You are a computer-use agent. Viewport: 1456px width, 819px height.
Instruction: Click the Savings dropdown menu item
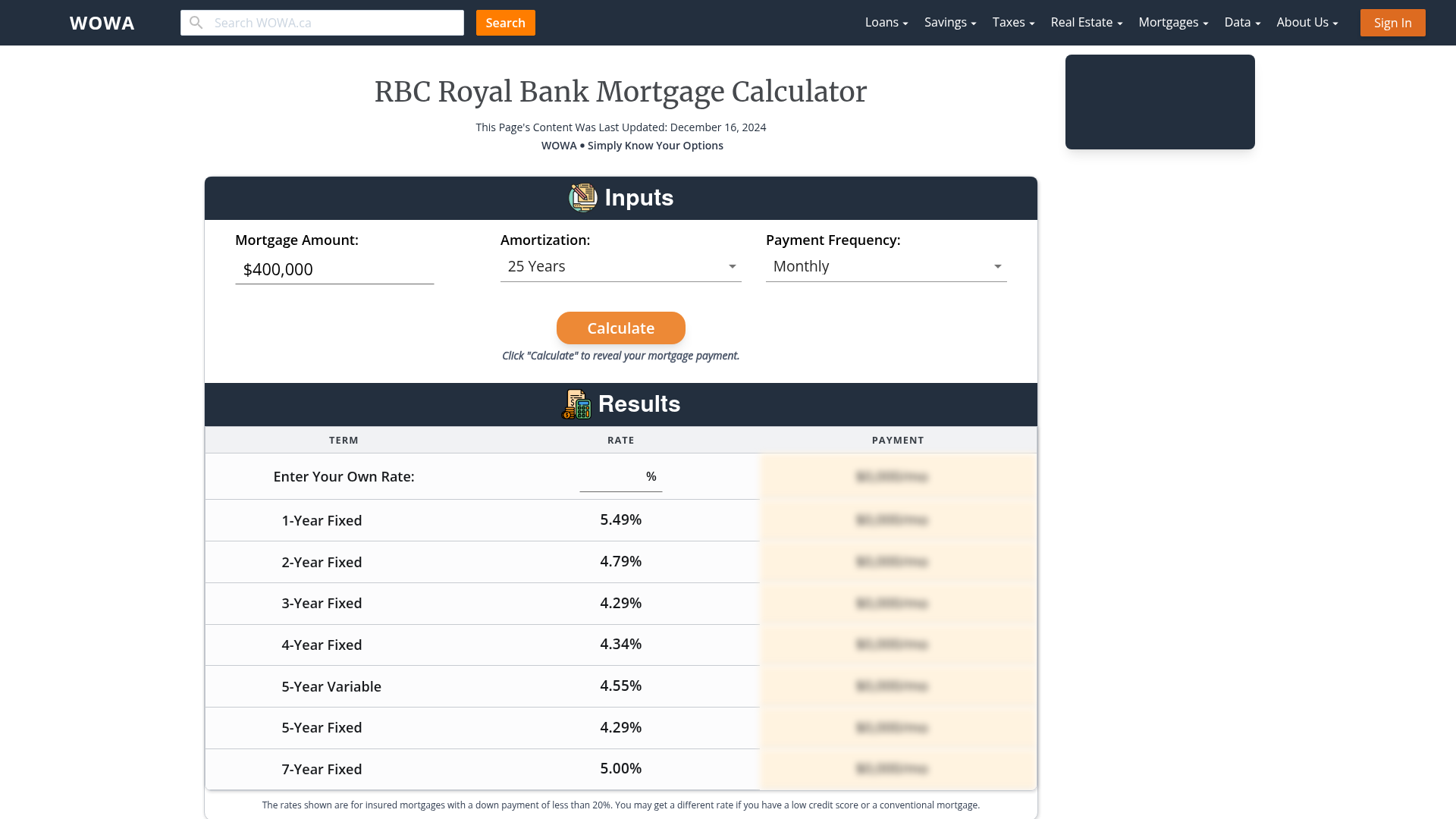949,22
